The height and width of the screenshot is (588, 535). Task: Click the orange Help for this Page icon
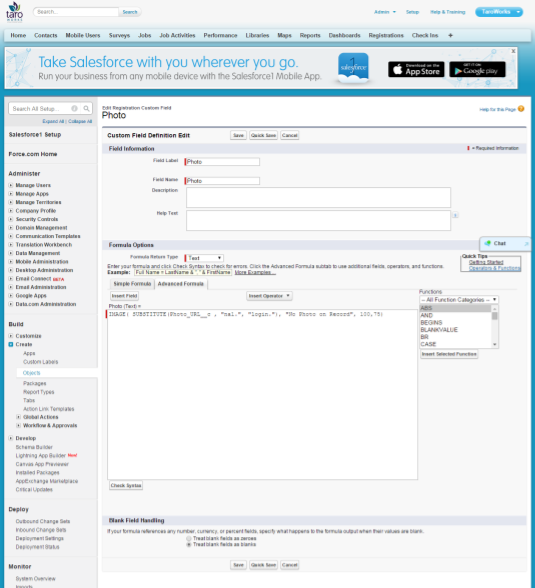coord(521,109)
